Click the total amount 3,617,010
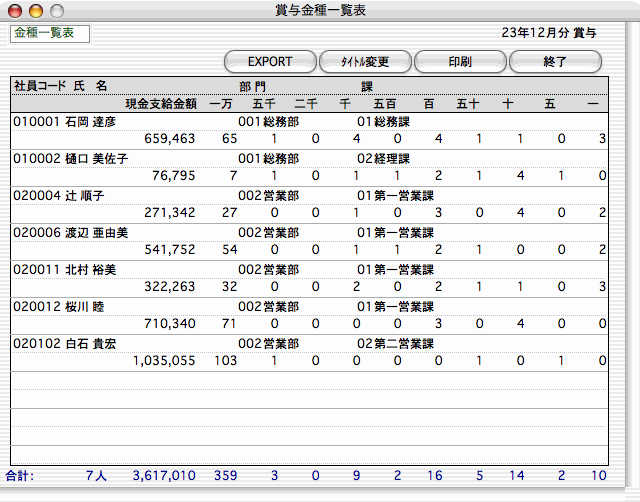Image resolution: width=640 pixels, height=502 pixels. [164, 475]
